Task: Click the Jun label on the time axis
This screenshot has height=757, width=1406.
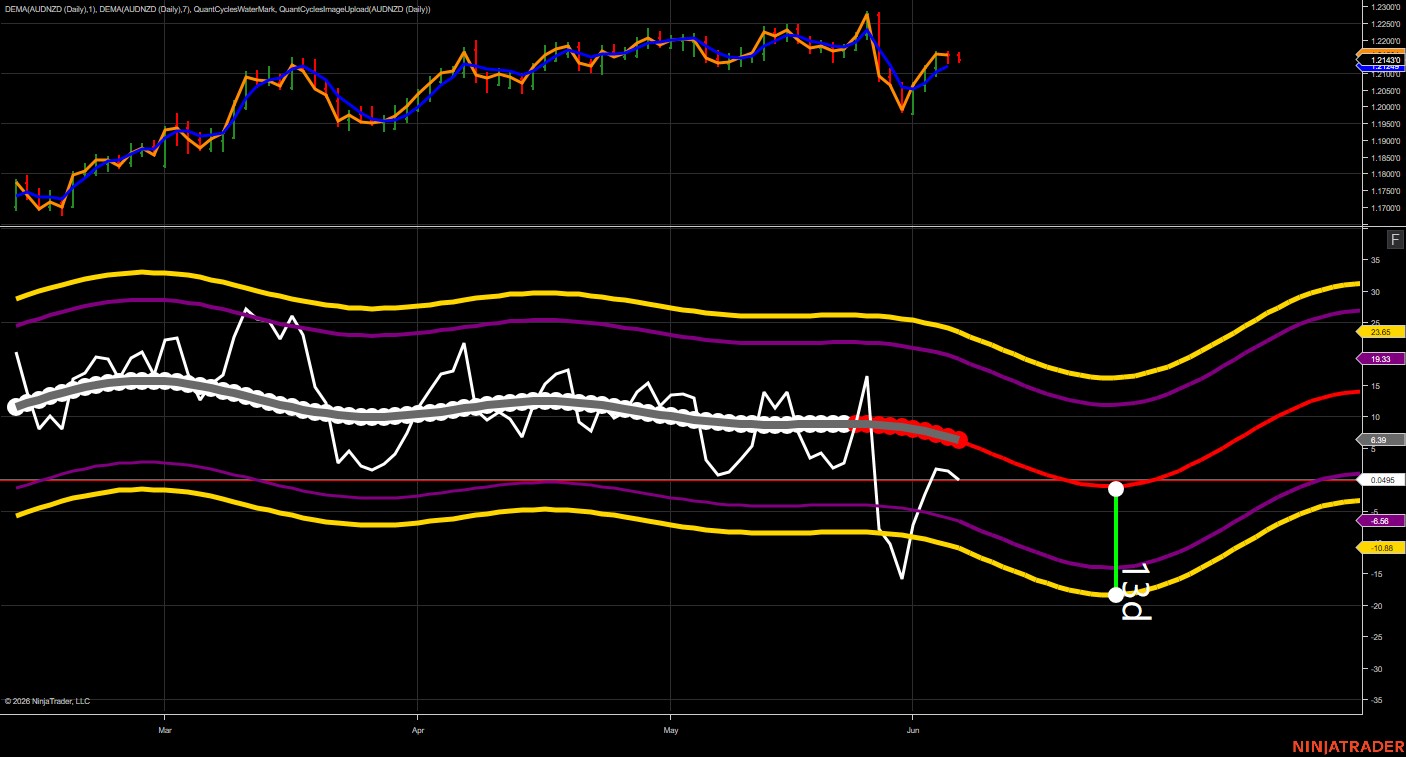Action: 912,730
